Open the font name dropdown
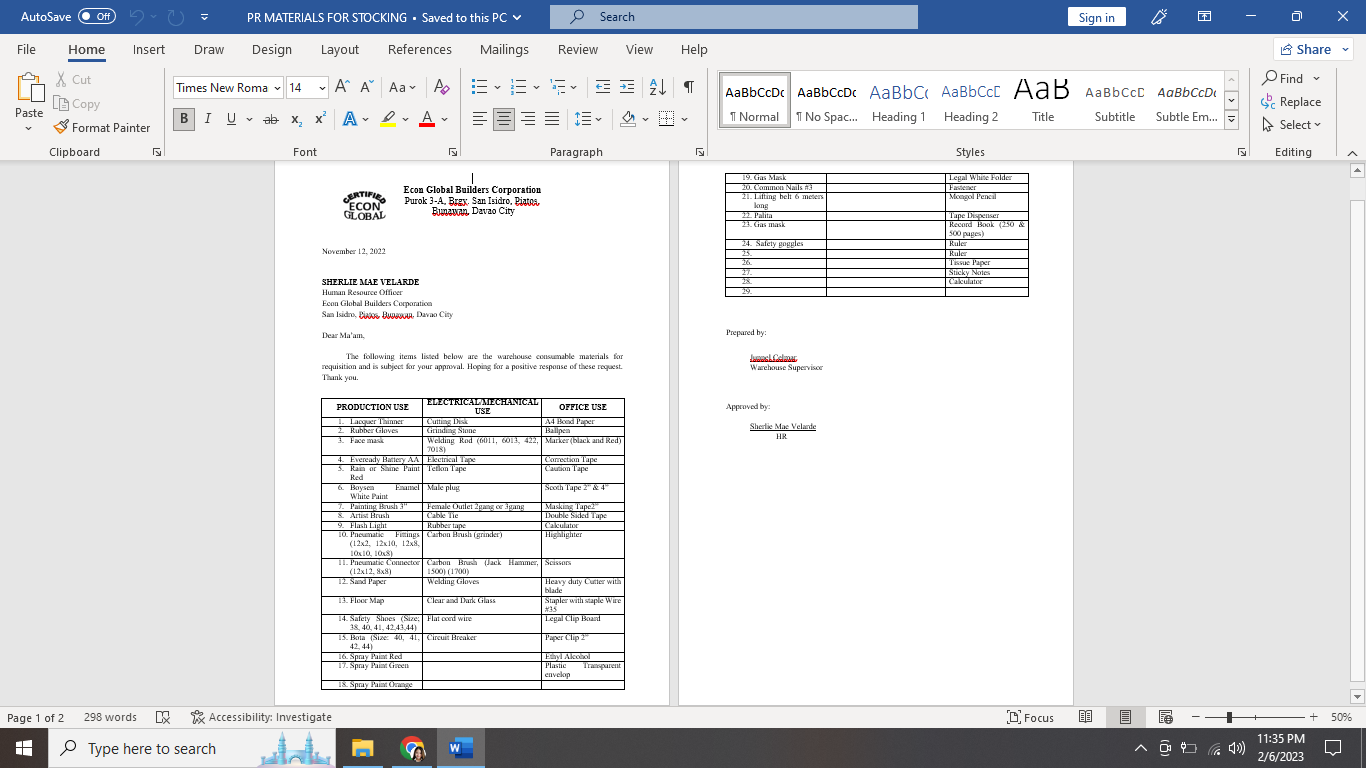Viewport: 1366px width, 768px height. coord(276,88)
